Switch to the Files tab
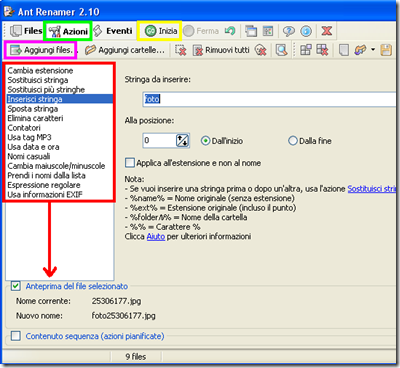Screen dimensions: 400x368 point(26,31)
